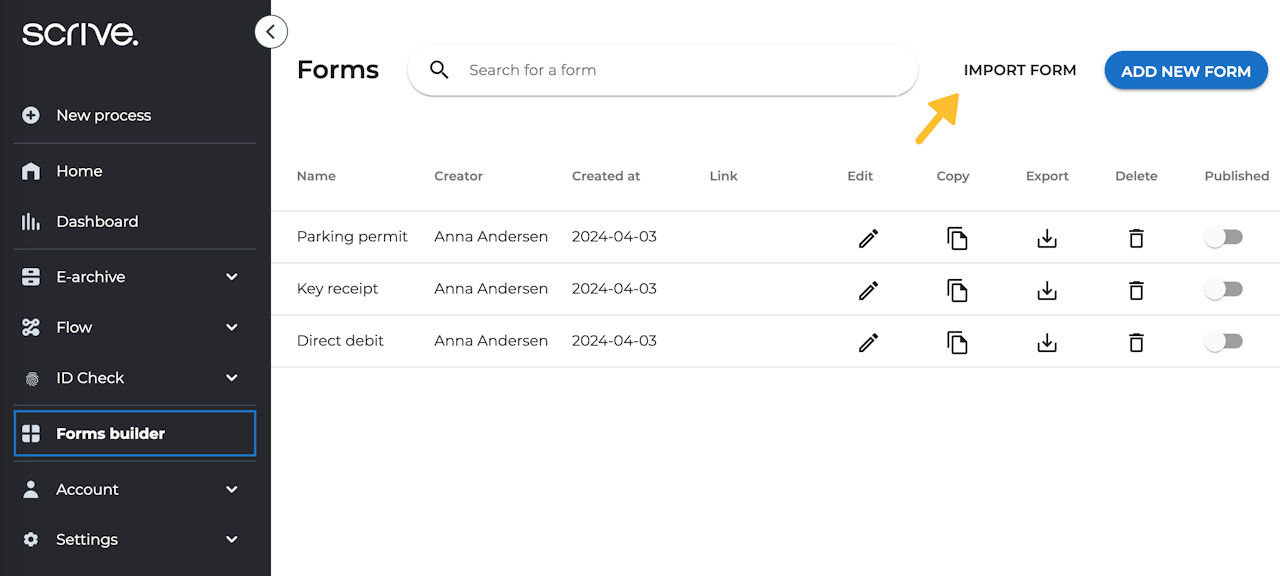Publish the Parking permit form
Image resolution: width=1280 pixels, height=576 pixels.
[1224, 237]
